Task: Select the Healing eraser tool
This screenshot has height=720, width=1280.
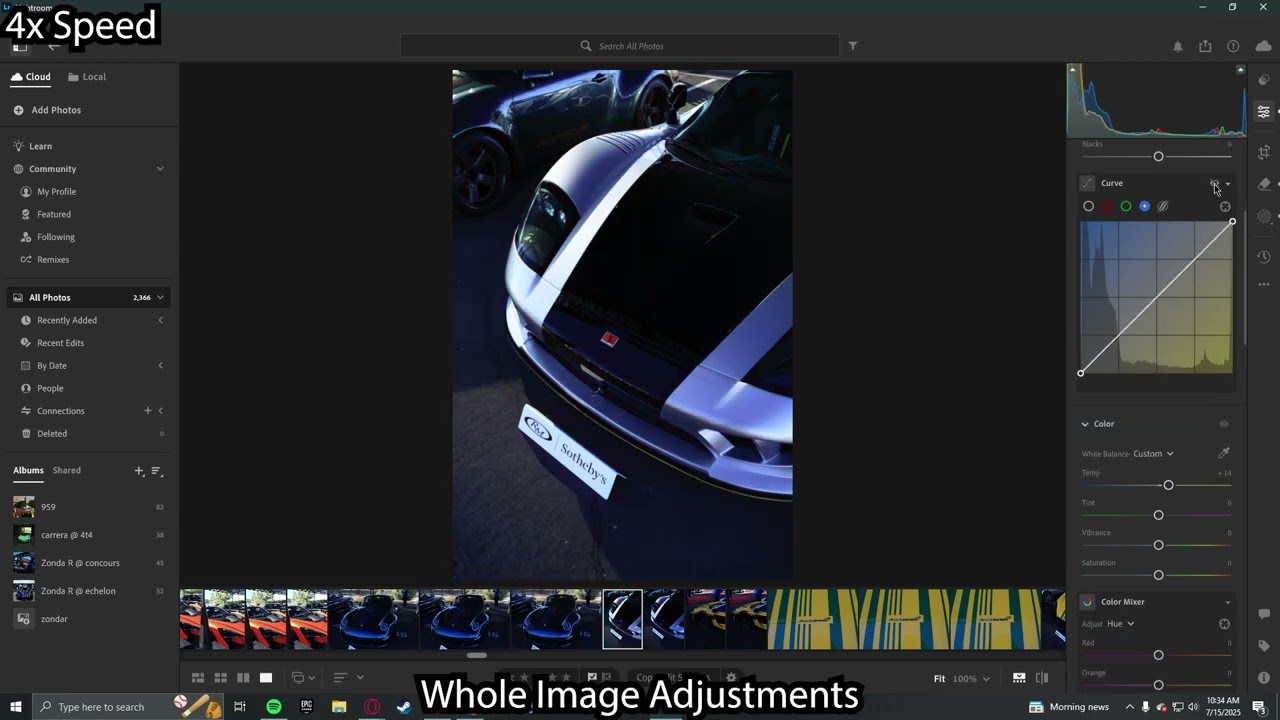Action: tap(1264, 184)
